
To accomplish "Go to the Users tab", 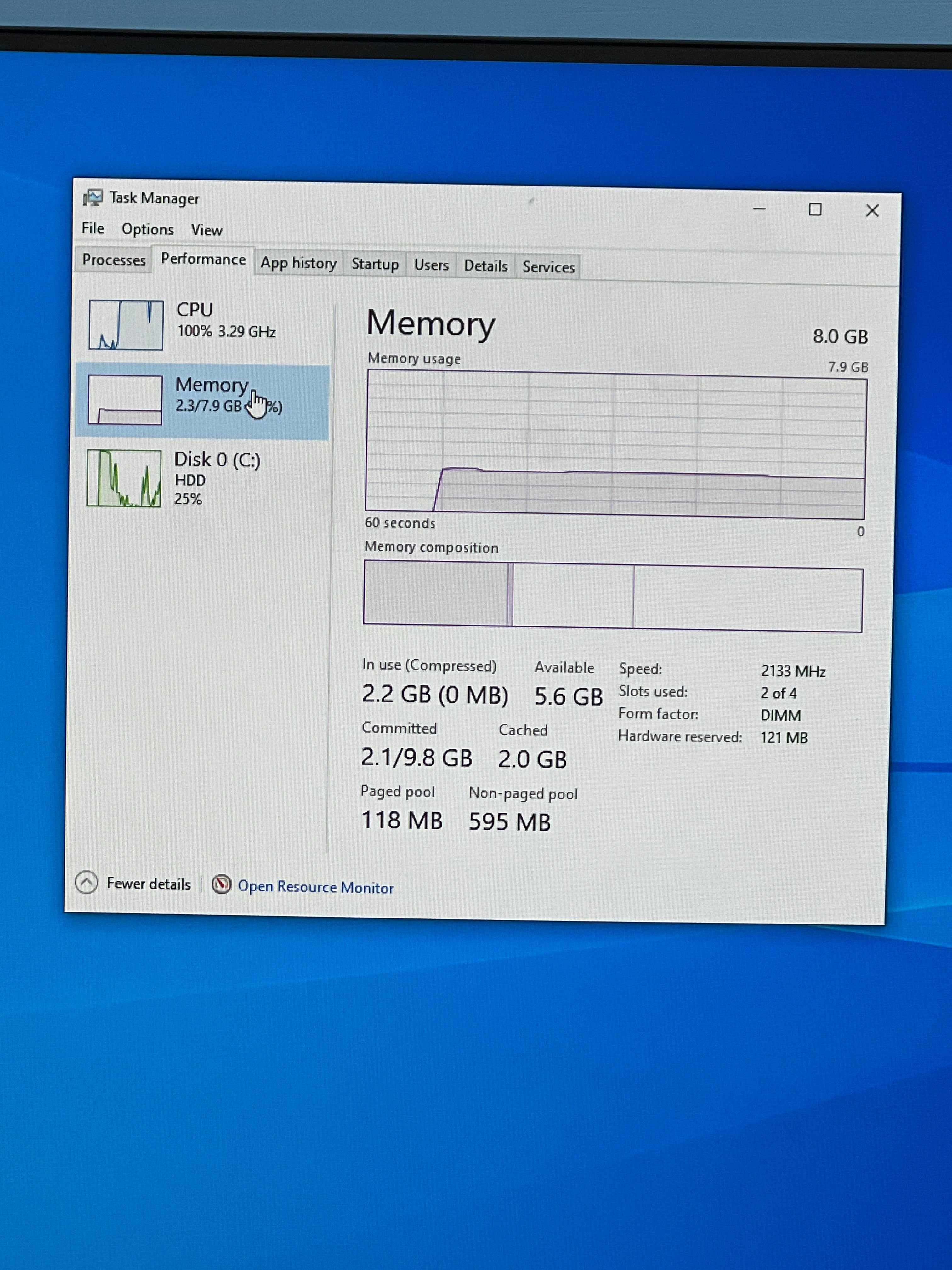I will tap(431, 265).
